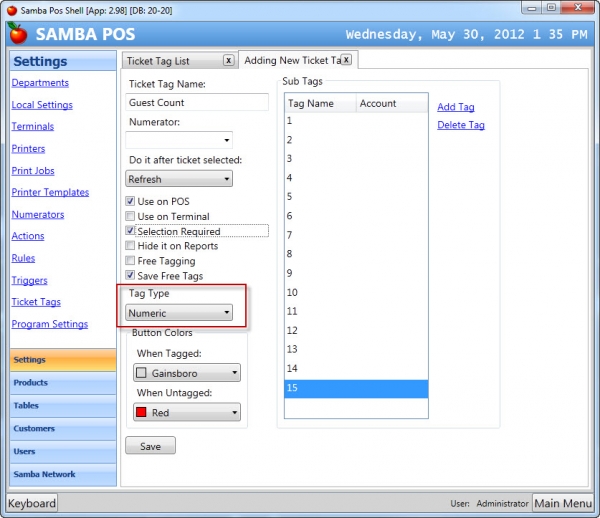The height and width of the screenshot is (518, 600).
Task: Edit the Ticket Tag Name field
Action: tap(197, 103)
